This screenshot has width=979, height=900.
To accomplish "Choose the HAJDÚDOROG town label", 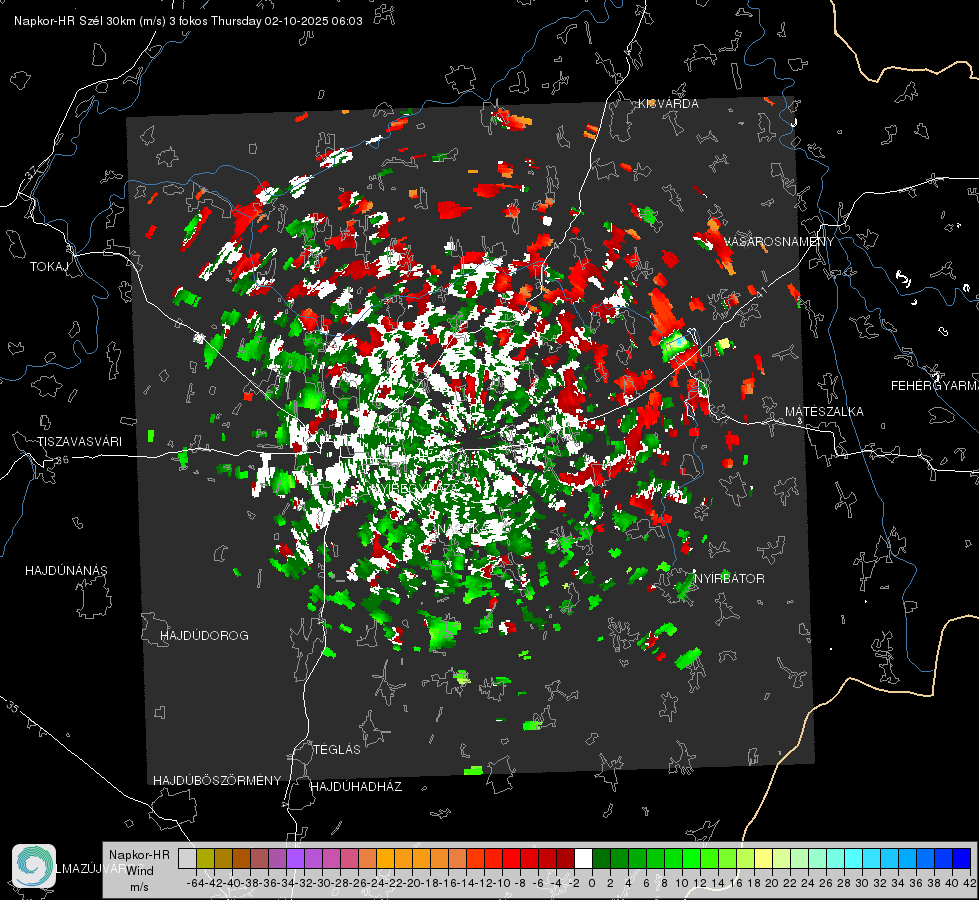I will 204,635.
